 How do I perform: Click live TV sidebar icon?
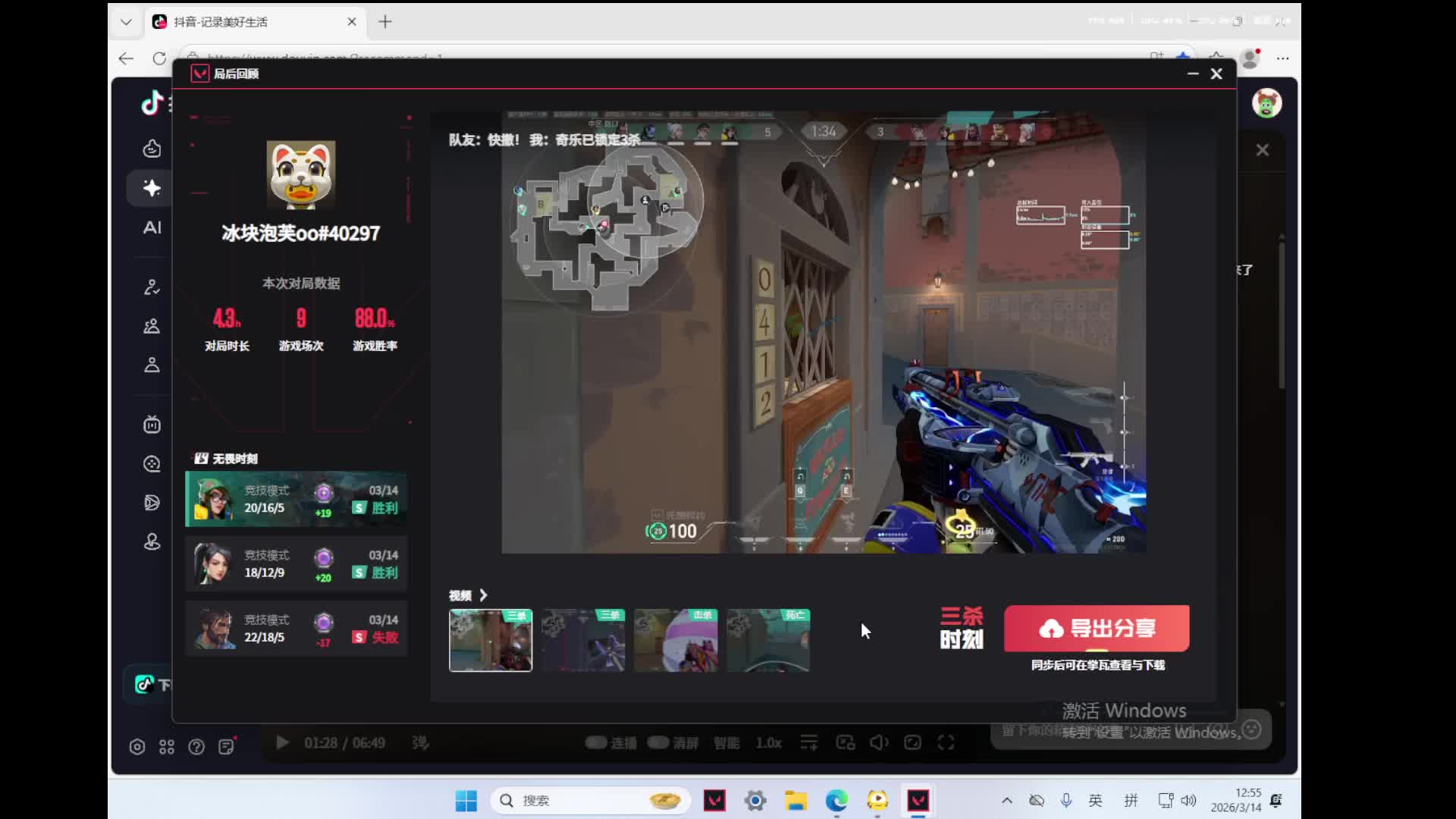pos(152,425)
